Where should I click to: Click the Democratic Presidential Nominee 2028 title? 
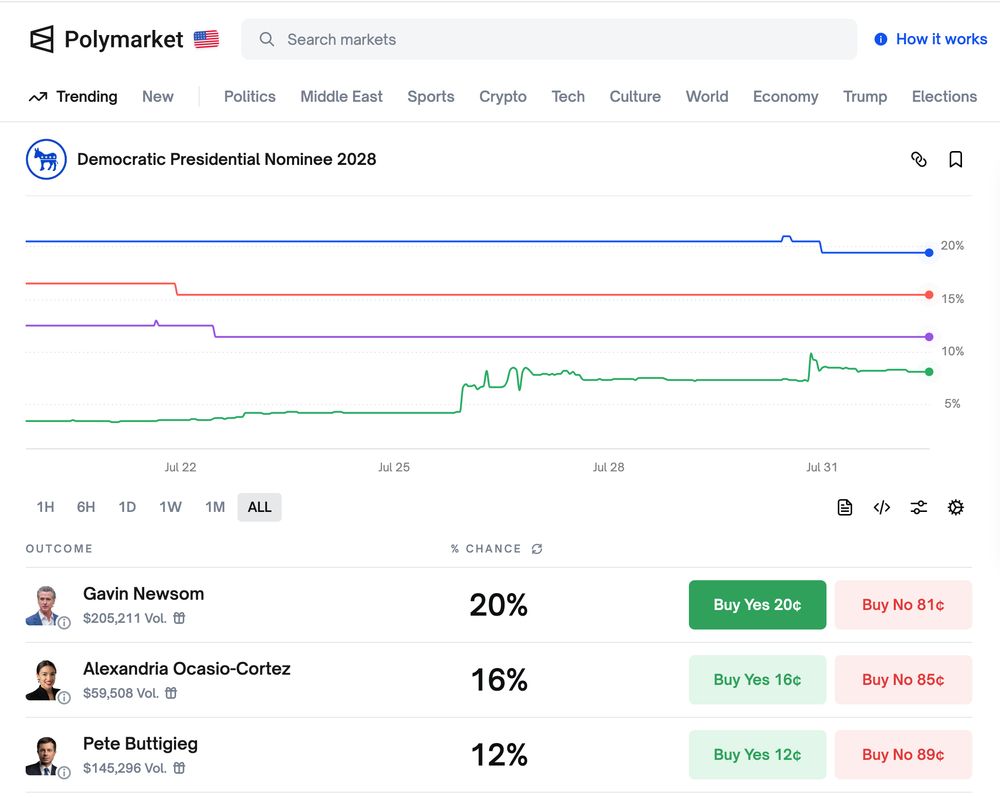[x=226, y=159]
